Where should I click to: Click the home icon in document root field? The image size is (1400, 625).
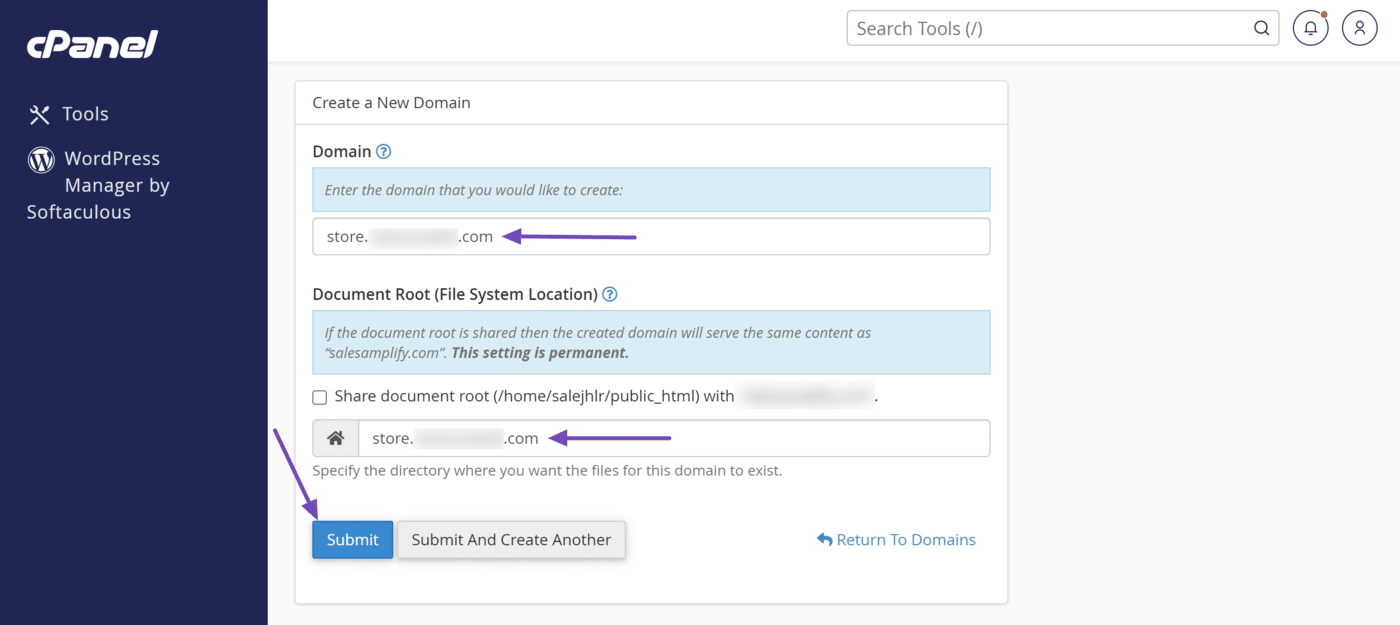(x=336, y=438)
